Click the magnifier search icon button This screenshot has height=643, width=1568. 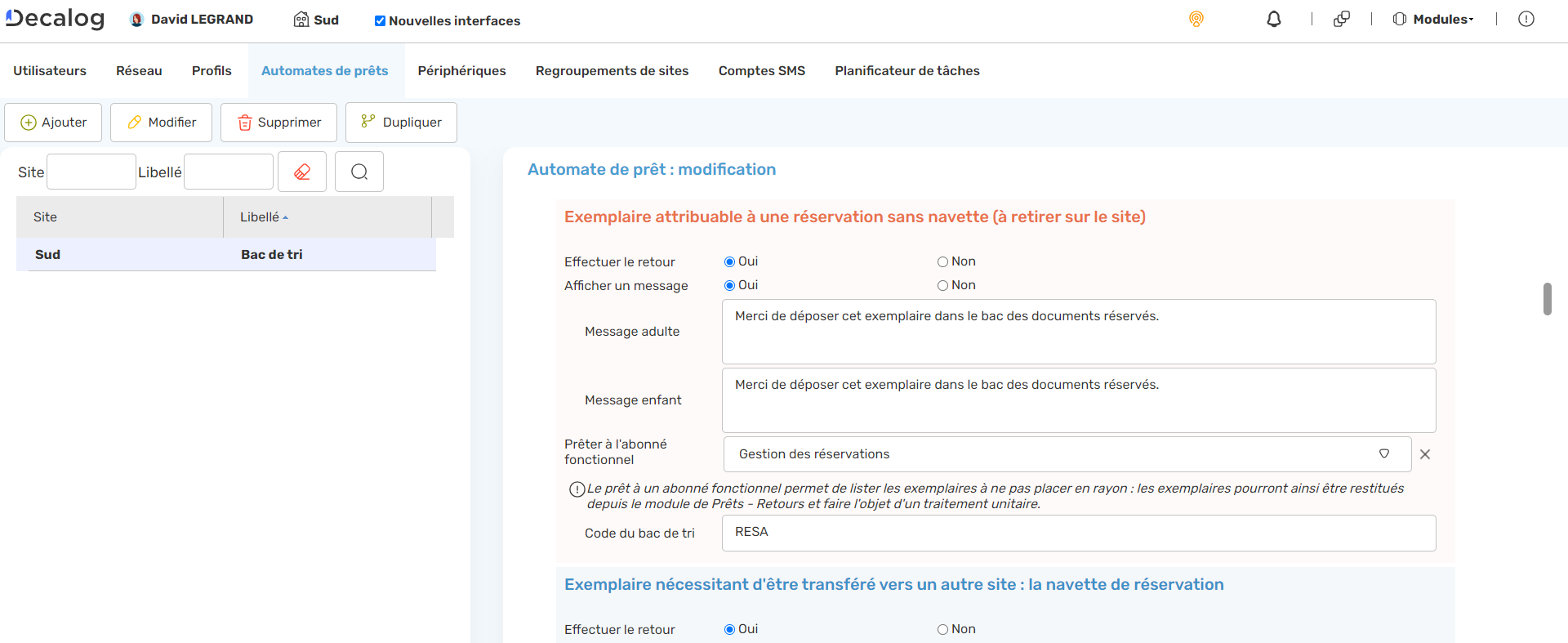359,172
